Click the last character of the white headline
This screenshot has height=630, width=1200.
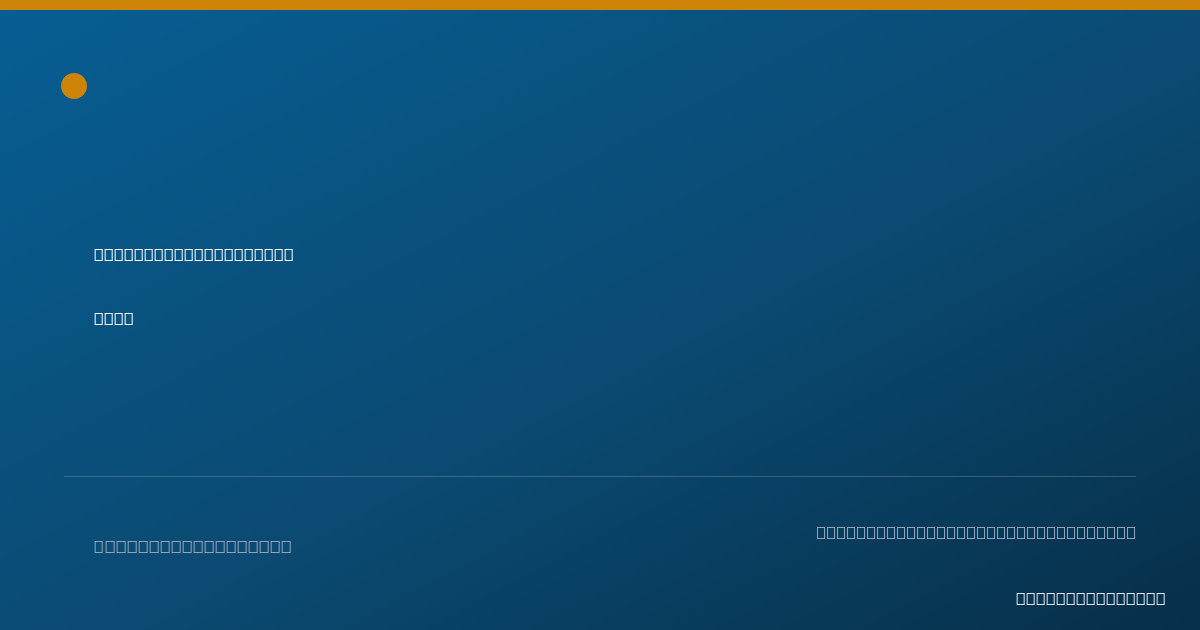click(x=287, y=254)
